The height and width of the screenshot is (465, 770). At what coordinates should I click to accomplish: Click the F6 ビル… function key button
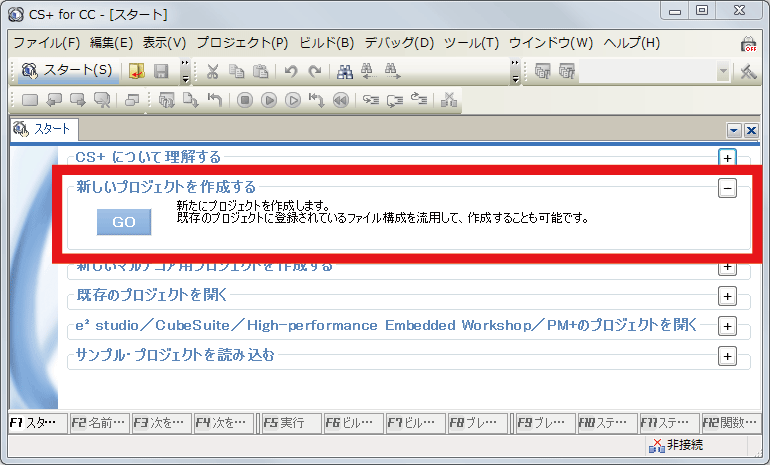[354, 423]
